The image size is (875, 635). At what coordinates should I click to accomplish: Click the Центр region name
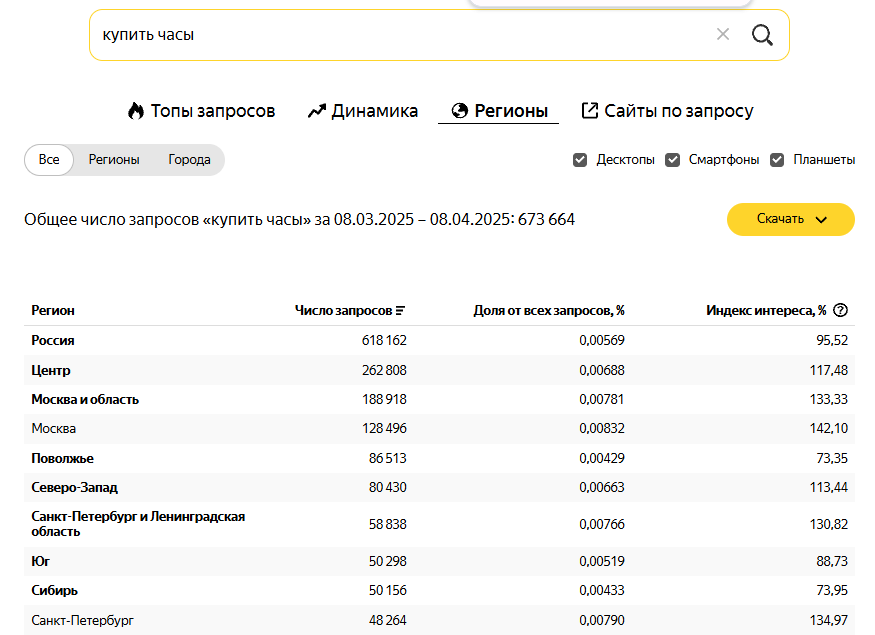51,370
